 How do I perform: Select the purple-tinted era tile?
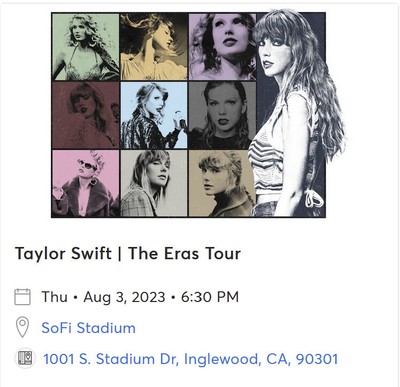coord(222,47)
